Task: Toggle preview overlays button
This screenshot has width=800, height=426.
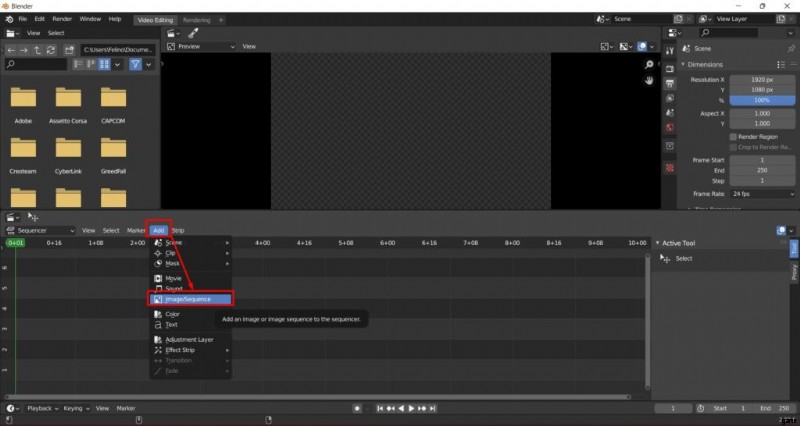Action: [643, 46]
